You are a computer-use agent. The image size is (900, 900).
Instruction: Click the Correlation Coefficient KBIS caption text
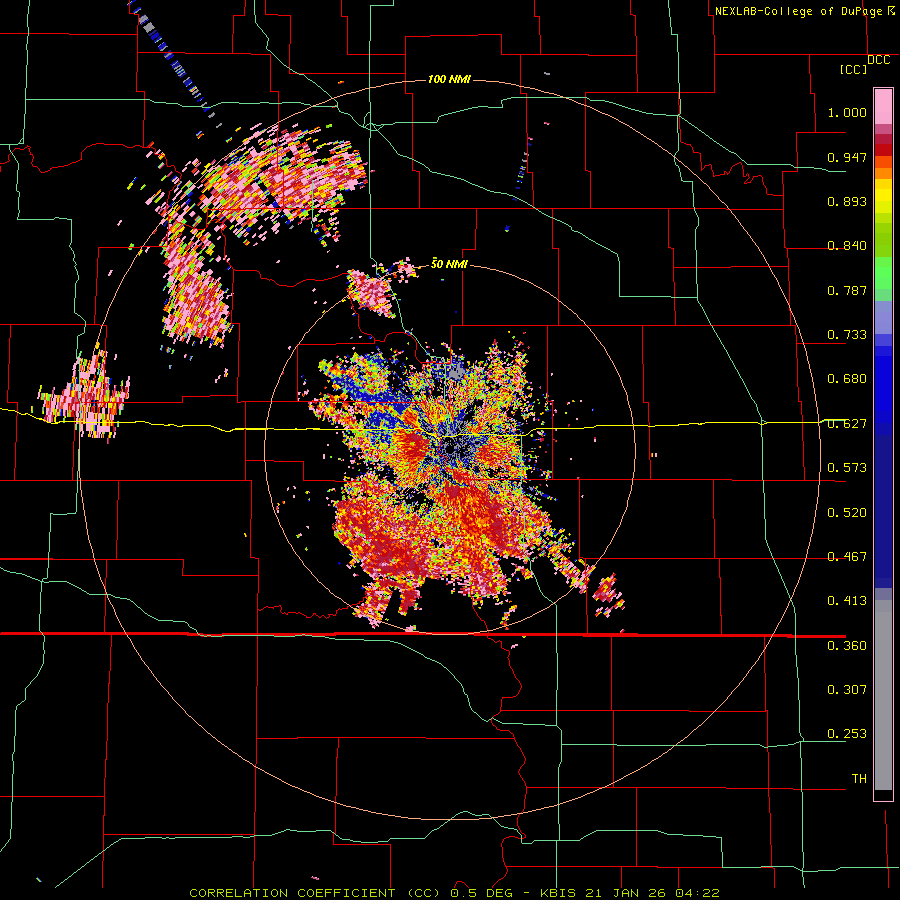pyautogui.click(x=454, y=893)
